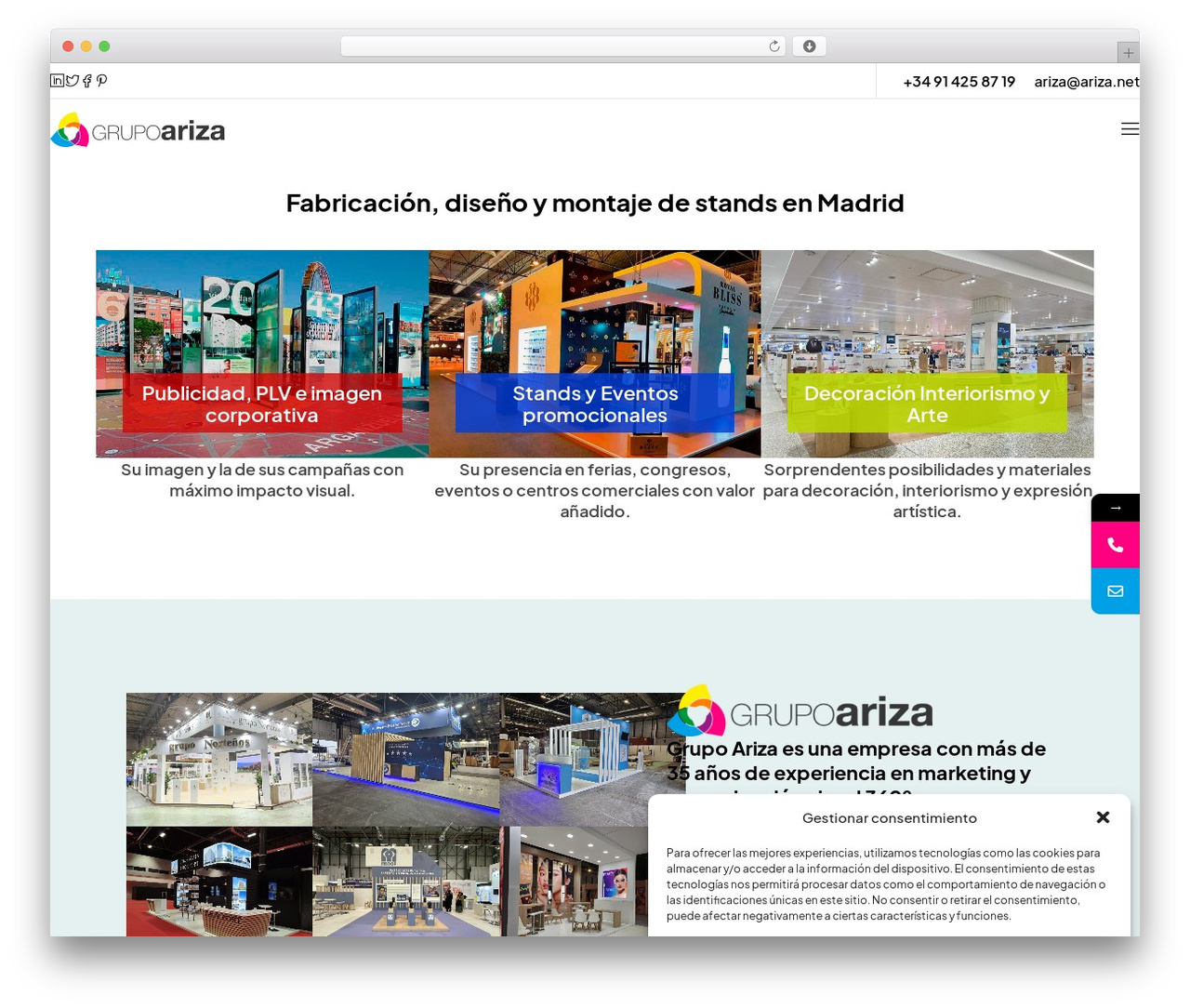This screenshot has height=1008, width=1190.
Task: Open Decoración Interiorismo y Arte
Action: tap(927, 405)
